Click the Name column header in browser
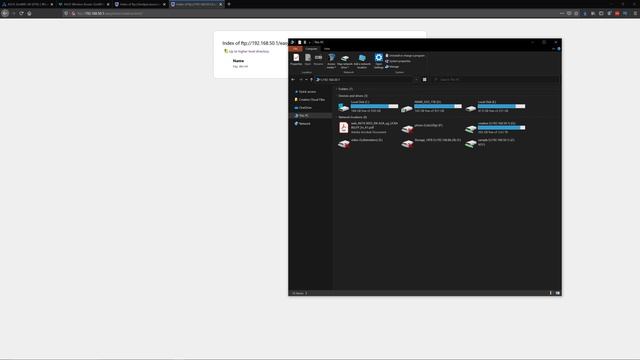This screenshot has width=640, height=360. point(238,61)
